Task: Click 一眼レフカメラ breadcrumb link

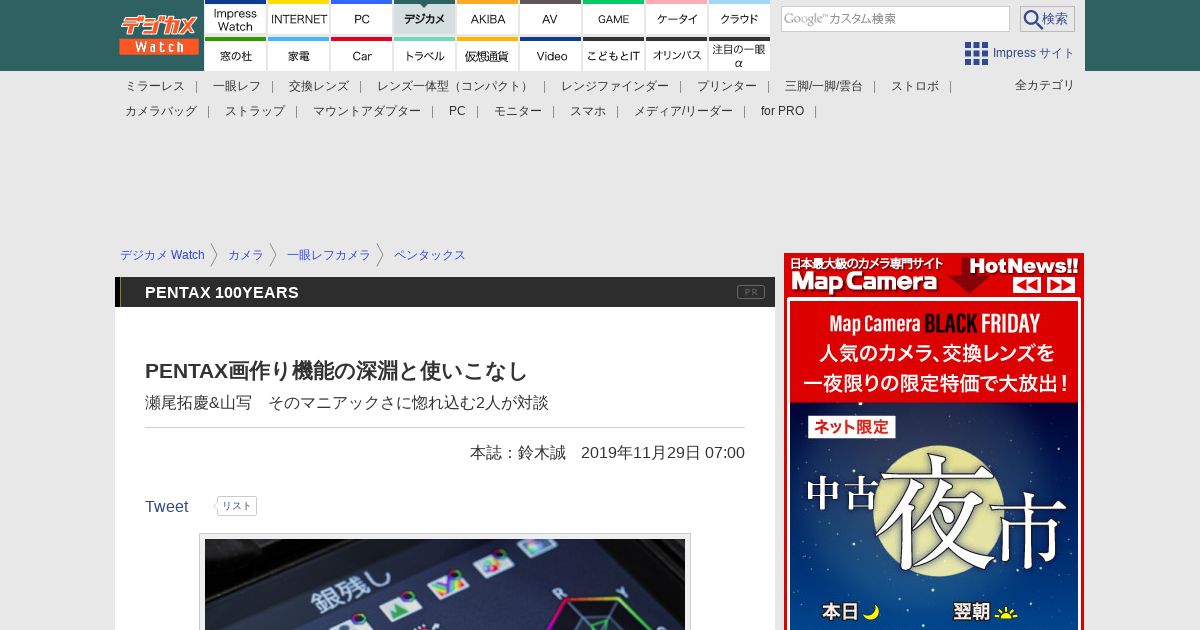Action: (x=328, y=255)
